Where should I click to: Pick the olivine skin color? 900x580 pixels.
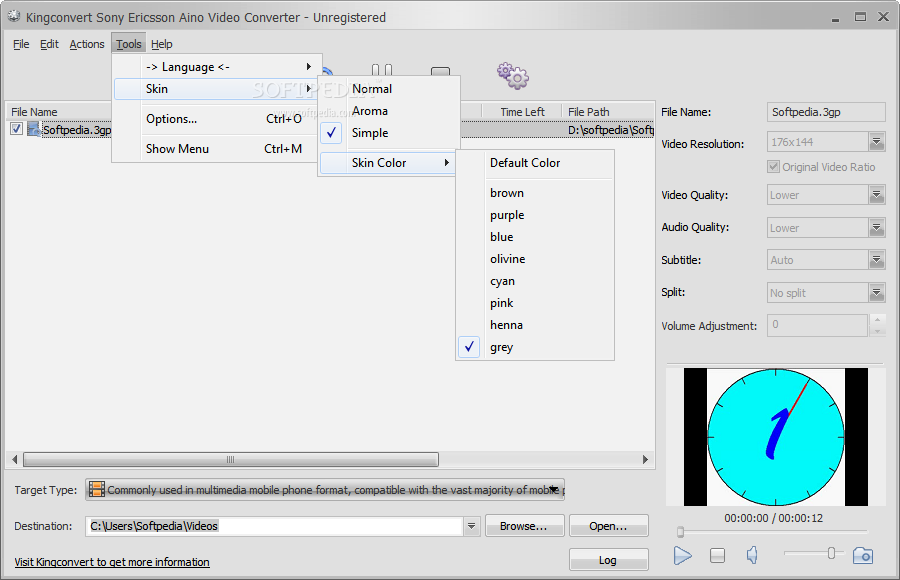pos(535,259)
